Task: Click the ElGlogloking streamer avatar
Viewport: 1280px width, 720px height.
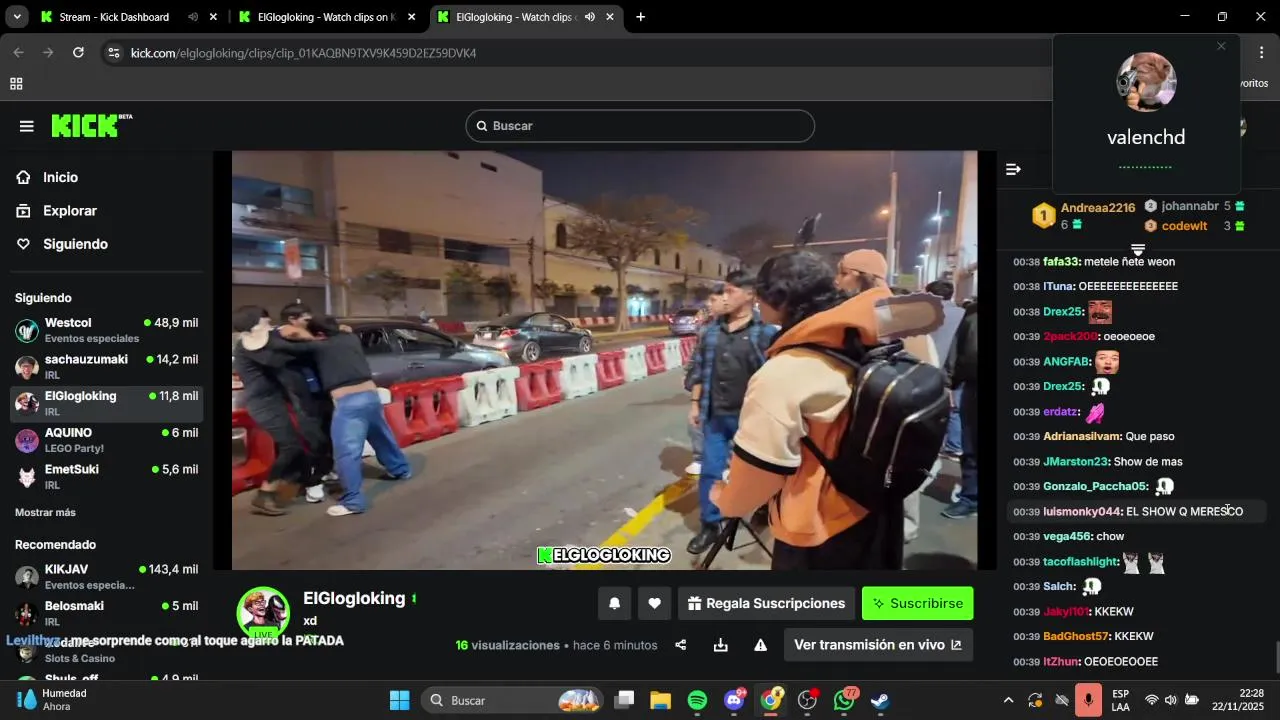Action: click(x=263, y=612)
